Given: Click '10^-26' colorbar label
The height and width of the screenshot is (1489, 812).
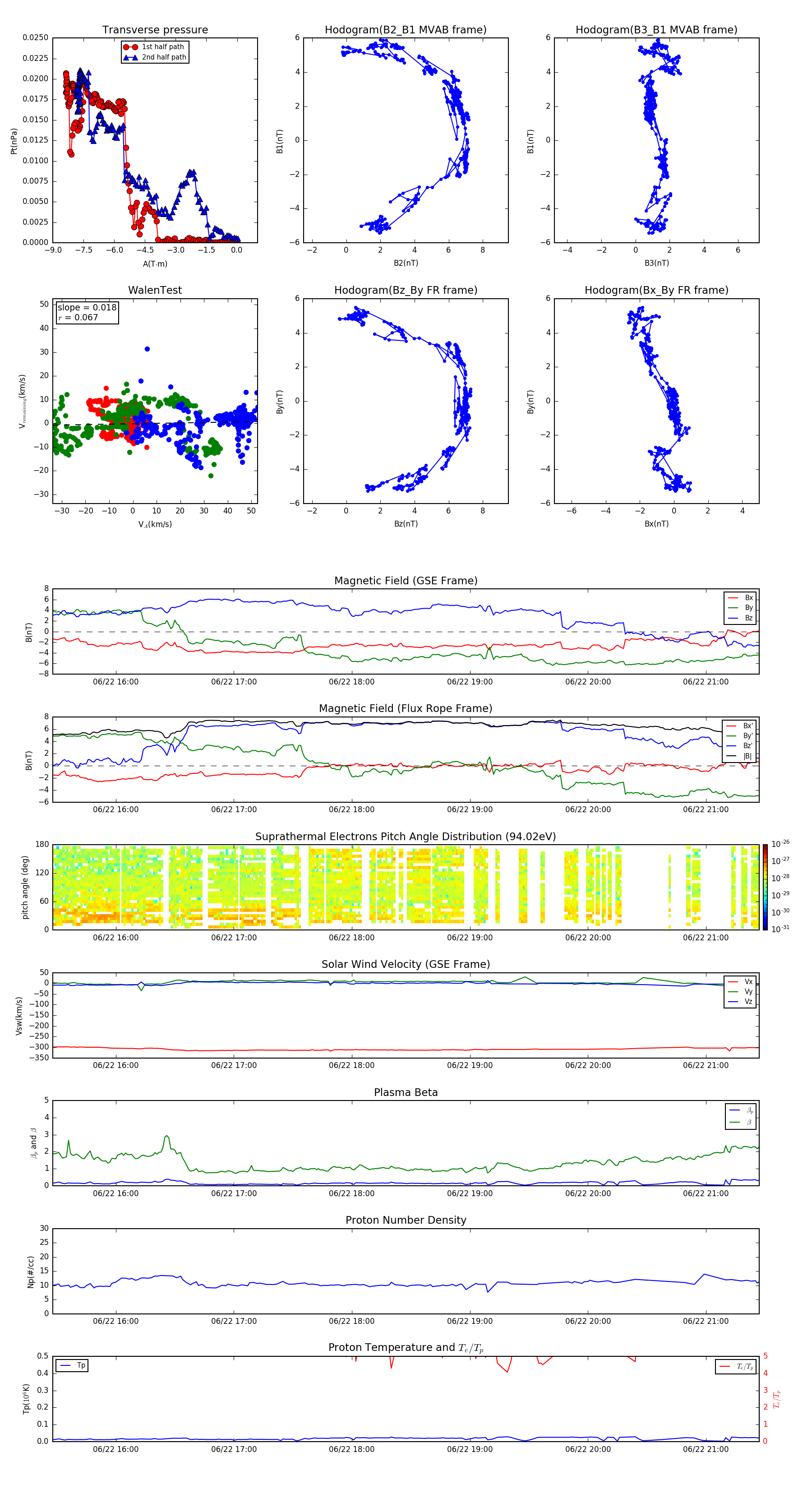Looking at the screenshot, I should (780, 844).
